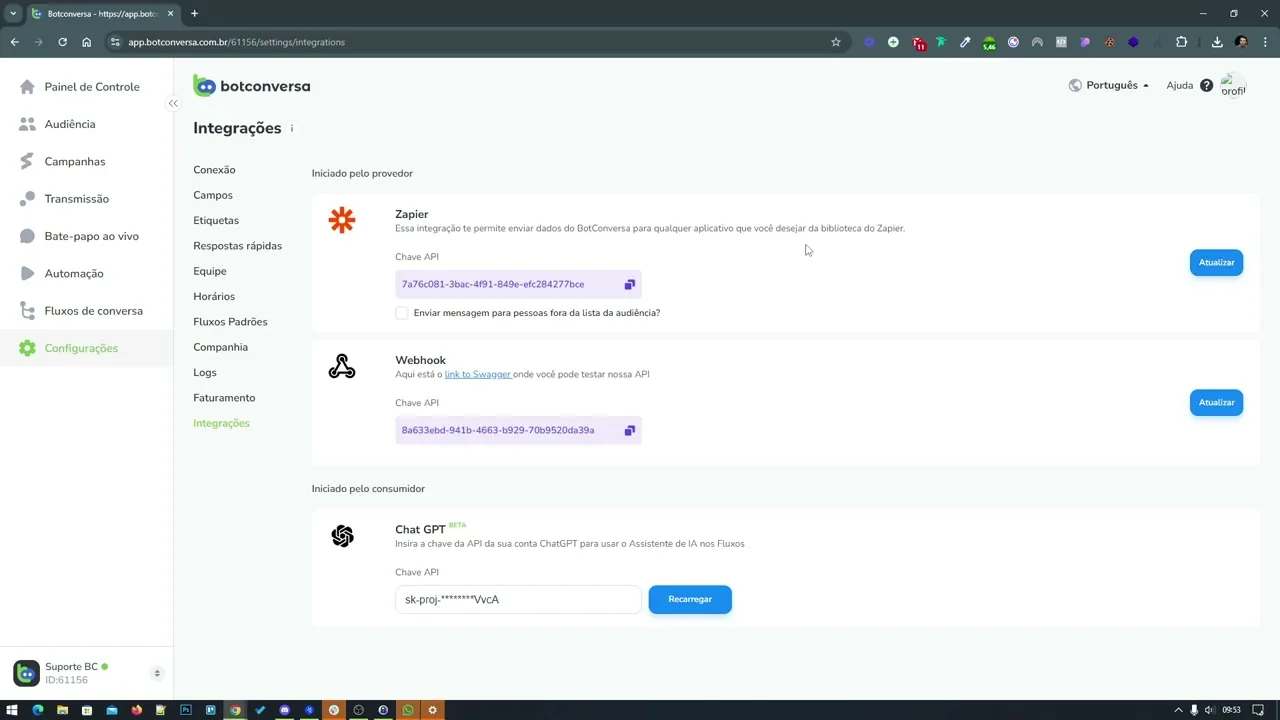The image size is (1280, 720).
Task: Open Chrome three-dot menu
Action: (x=1266, y=42)
